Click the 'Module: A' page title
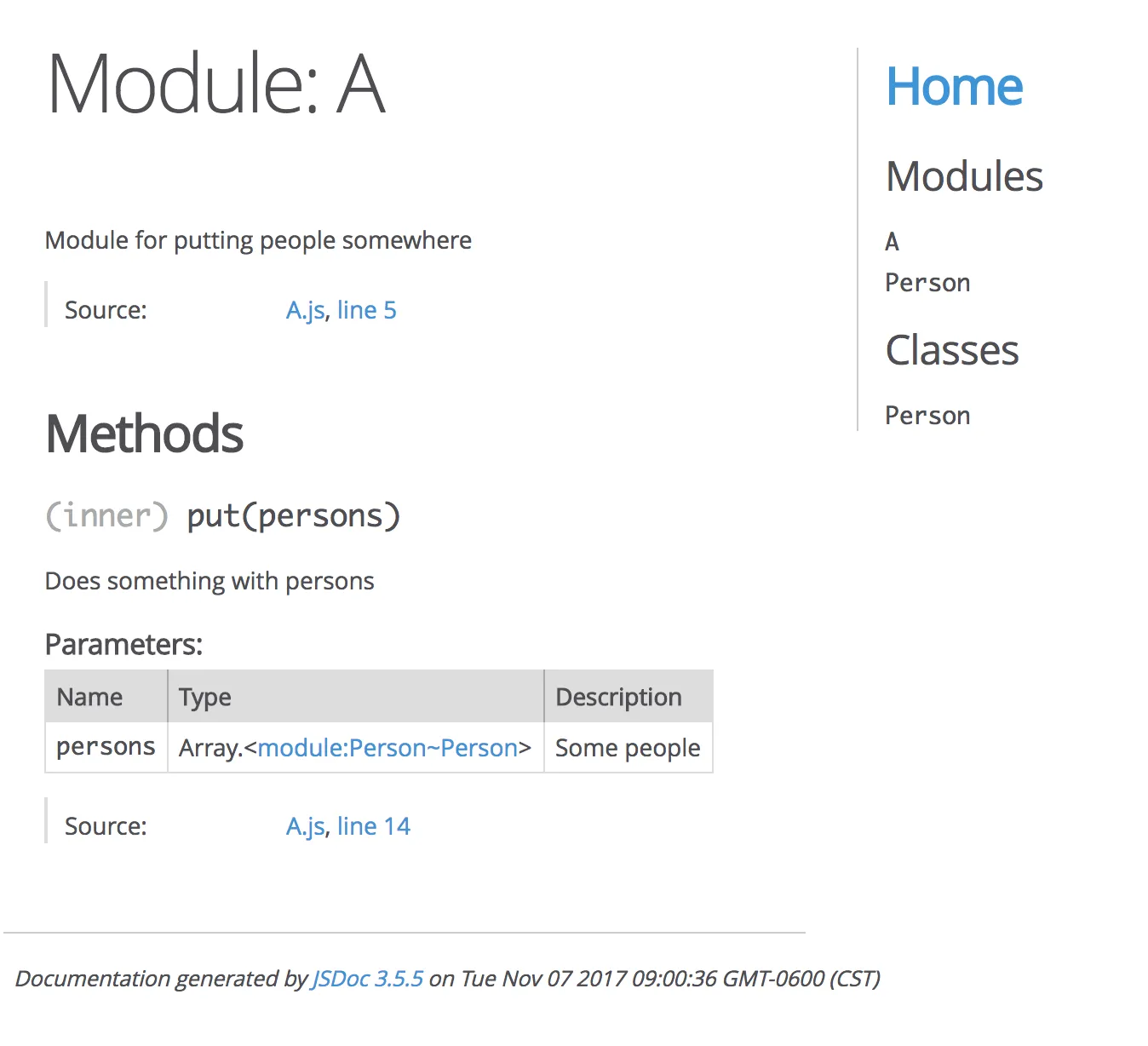The height and width of the screenshot is (1046, 1148). [216, 83]
